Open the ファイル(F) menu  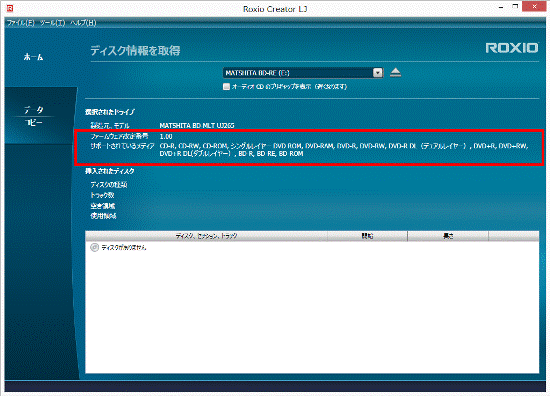point(21,23)
